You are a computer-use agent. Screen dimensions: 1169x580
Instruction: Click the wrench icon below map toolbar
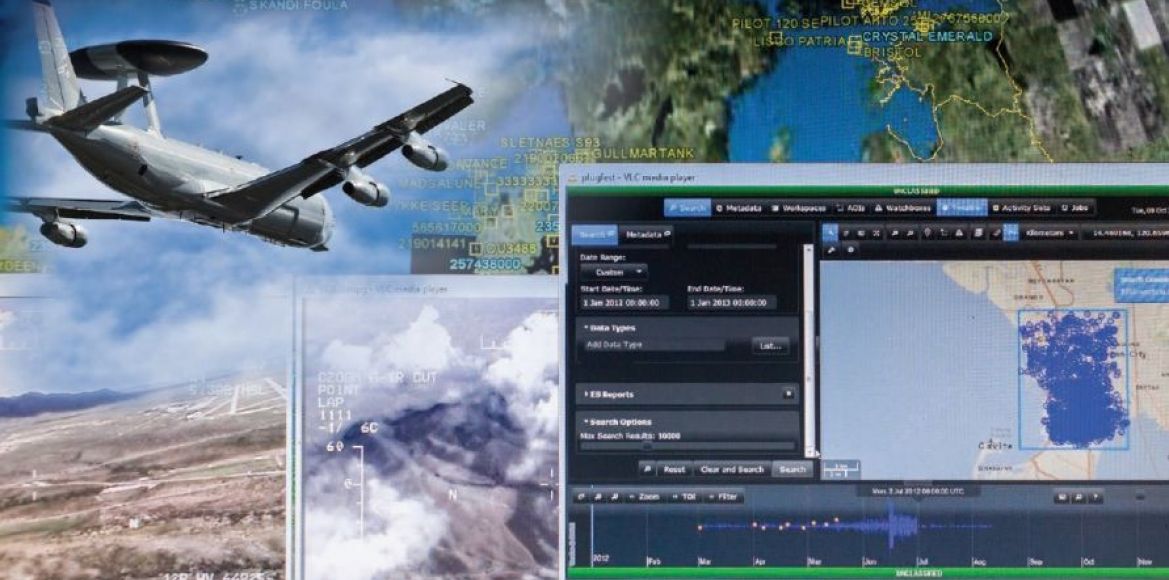click(x=831, y=249)
